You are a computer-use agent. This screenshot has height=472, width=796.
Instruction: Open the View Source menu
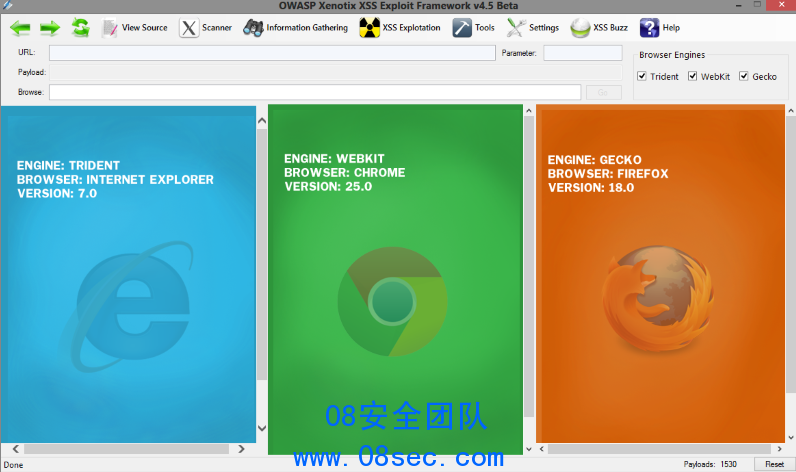(x=144, y=28)
